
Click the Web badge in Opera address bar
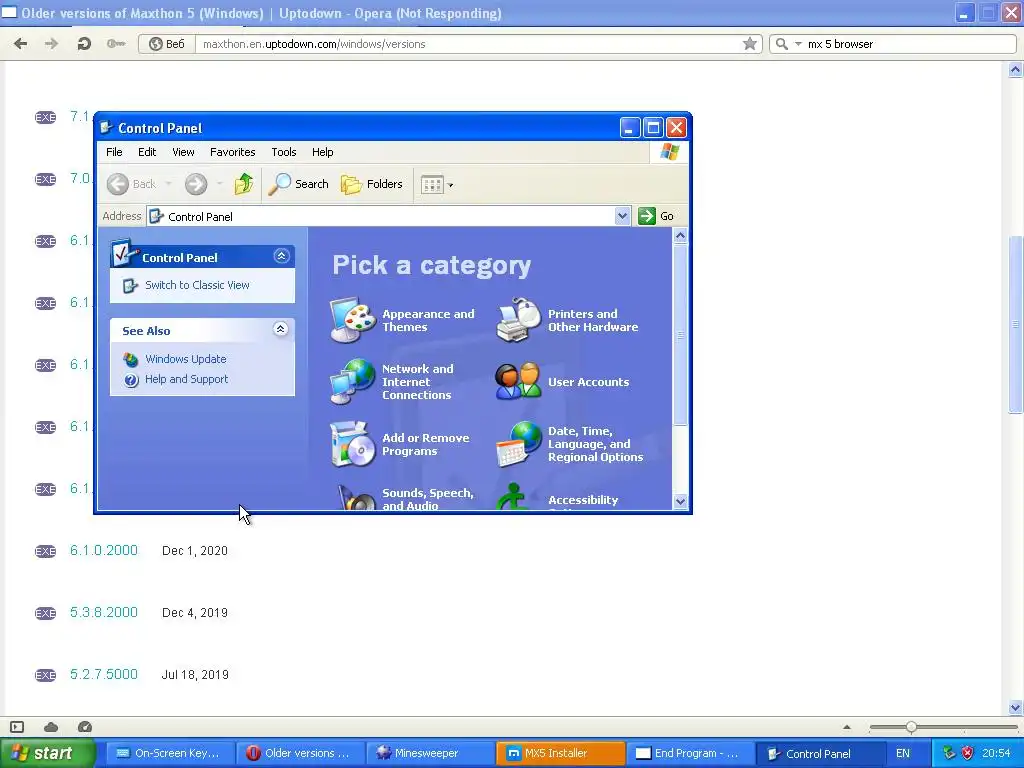[167, 44]
